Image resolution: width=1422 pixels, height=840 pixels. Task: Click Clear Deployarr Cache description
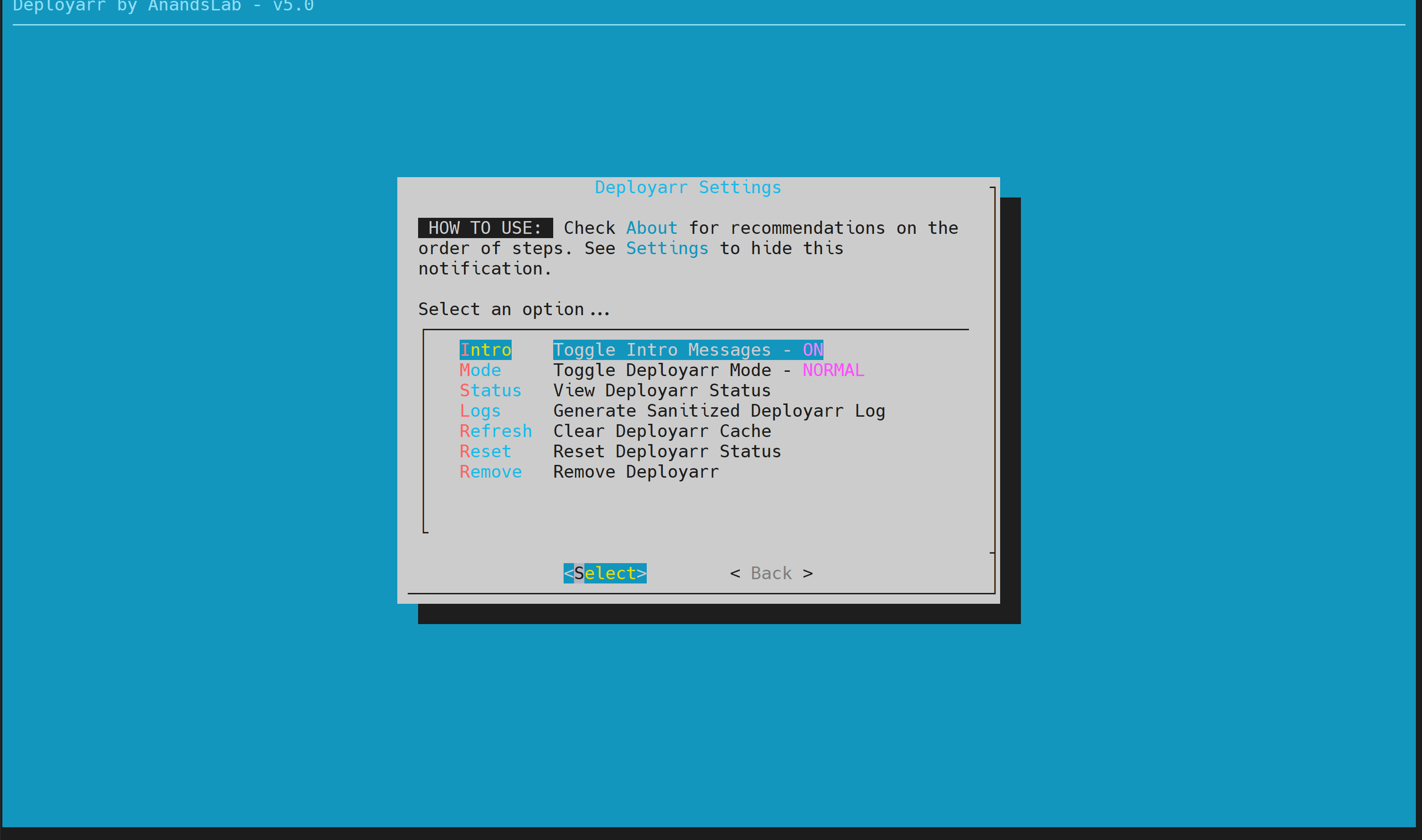(661, 431)
